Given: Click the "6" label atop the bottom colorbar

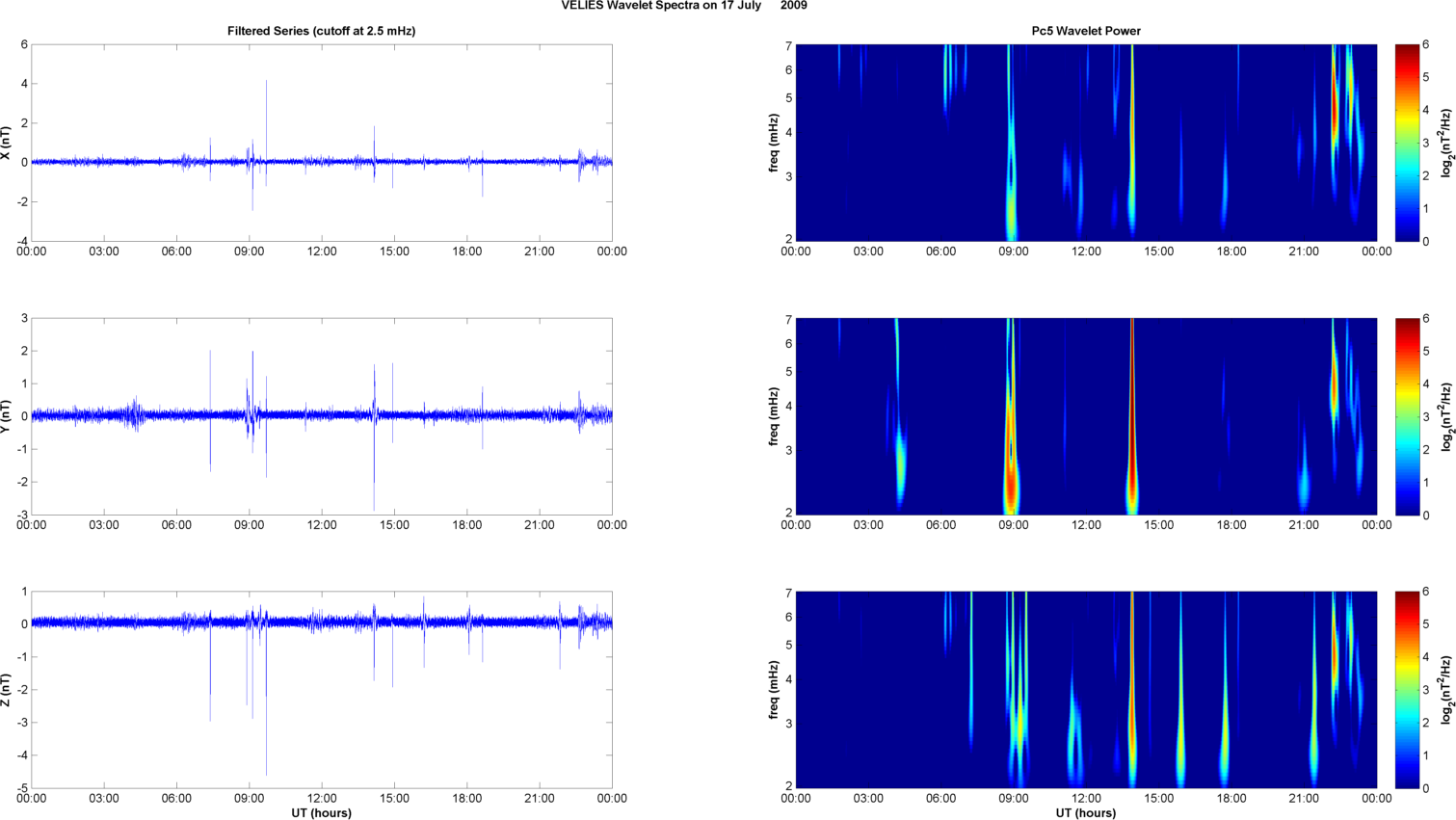Looking at the screenshot, I should pyautogui.click(x=1426, y=592).
